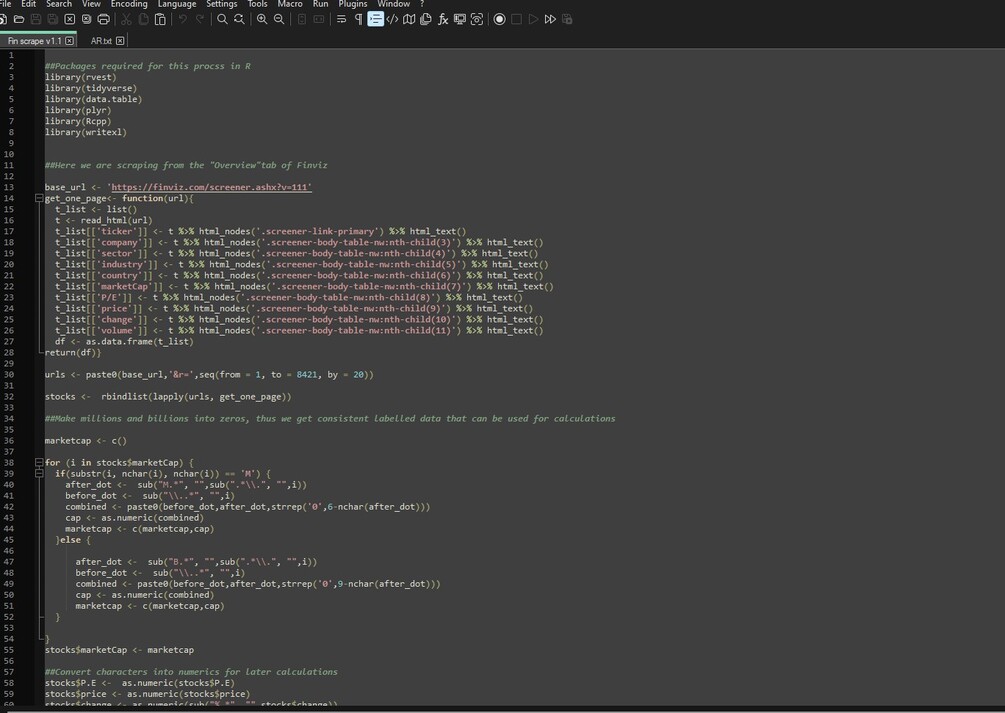Toggle the highlighted indent guide icon
Image resolution: width=1005 pixels, height=713 pixels.
(376, 19)
